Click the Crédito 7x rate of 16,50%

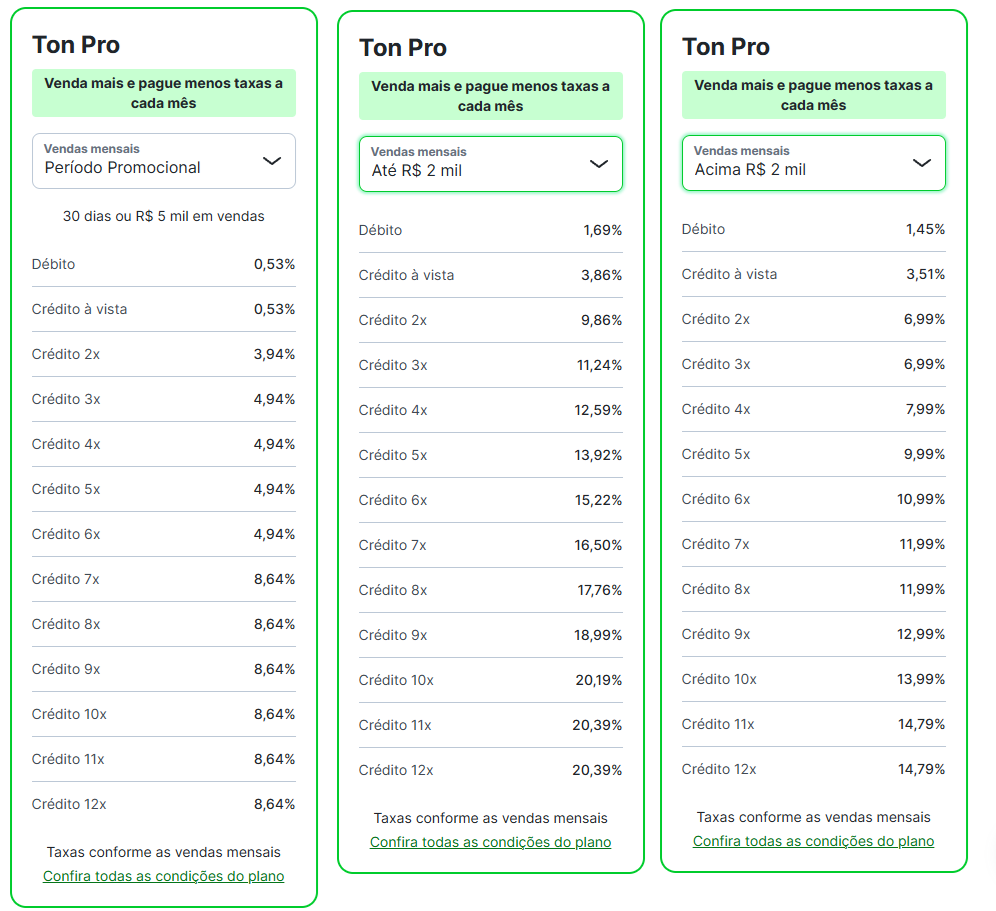pyautogui.click(x=598, y=546)
